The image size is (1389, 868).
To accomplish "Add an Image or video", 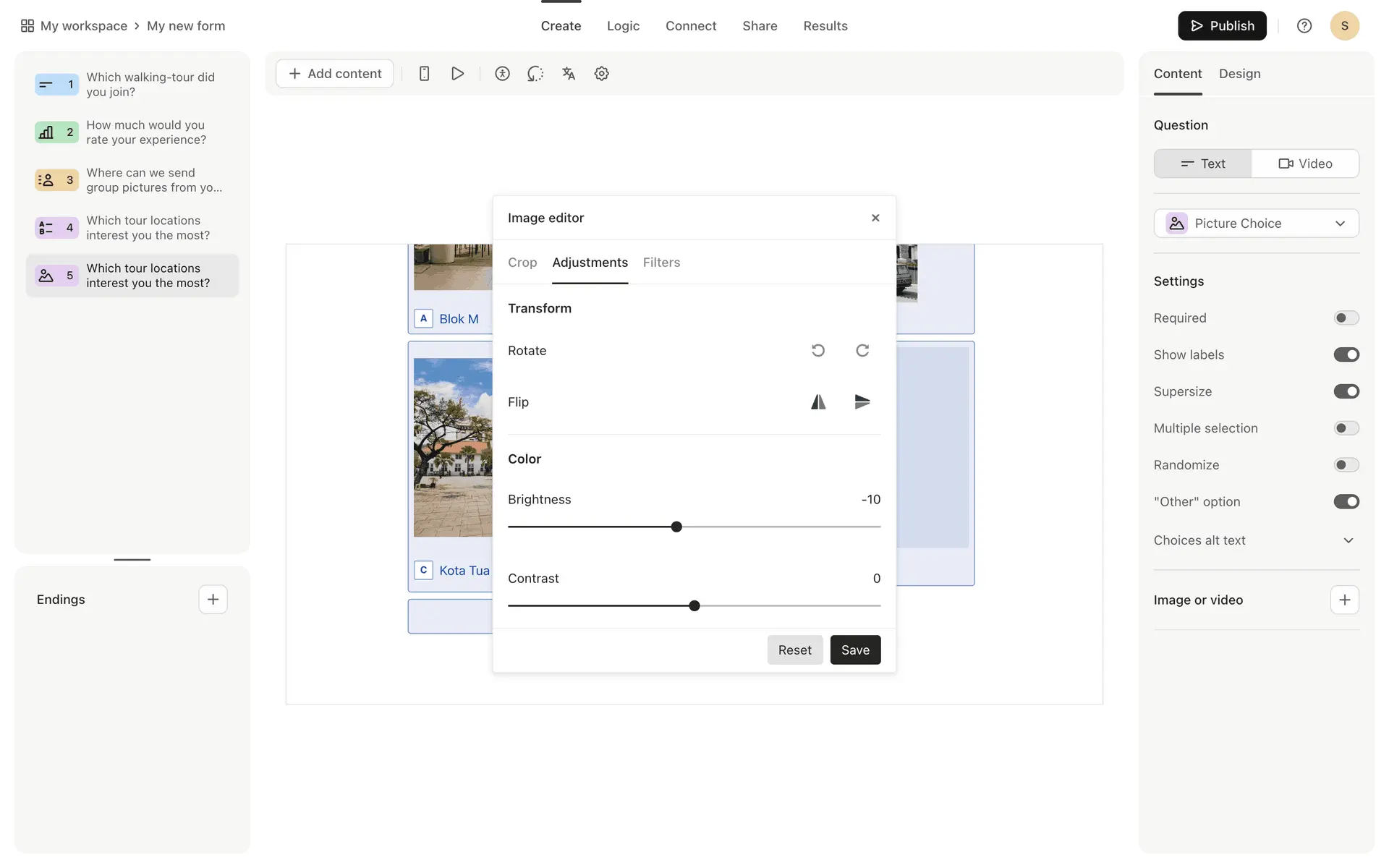I will pyautogui.click(x=1344, y=600).
